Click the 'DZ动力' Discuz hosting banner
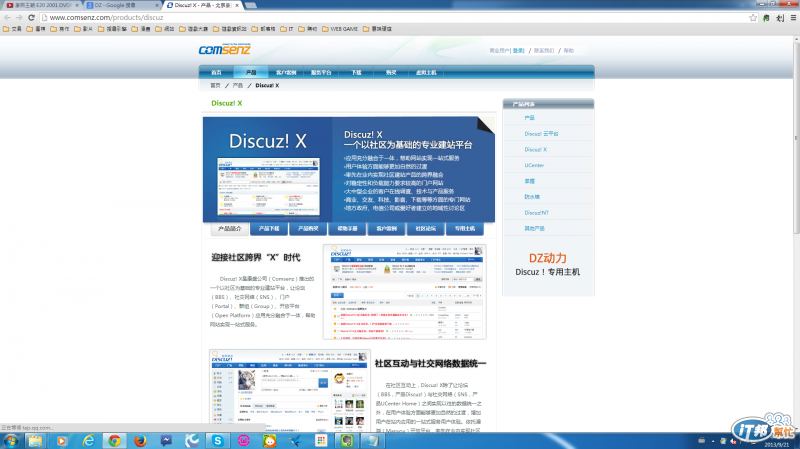Viewport: 800px width, 449px height. (548, 264)
